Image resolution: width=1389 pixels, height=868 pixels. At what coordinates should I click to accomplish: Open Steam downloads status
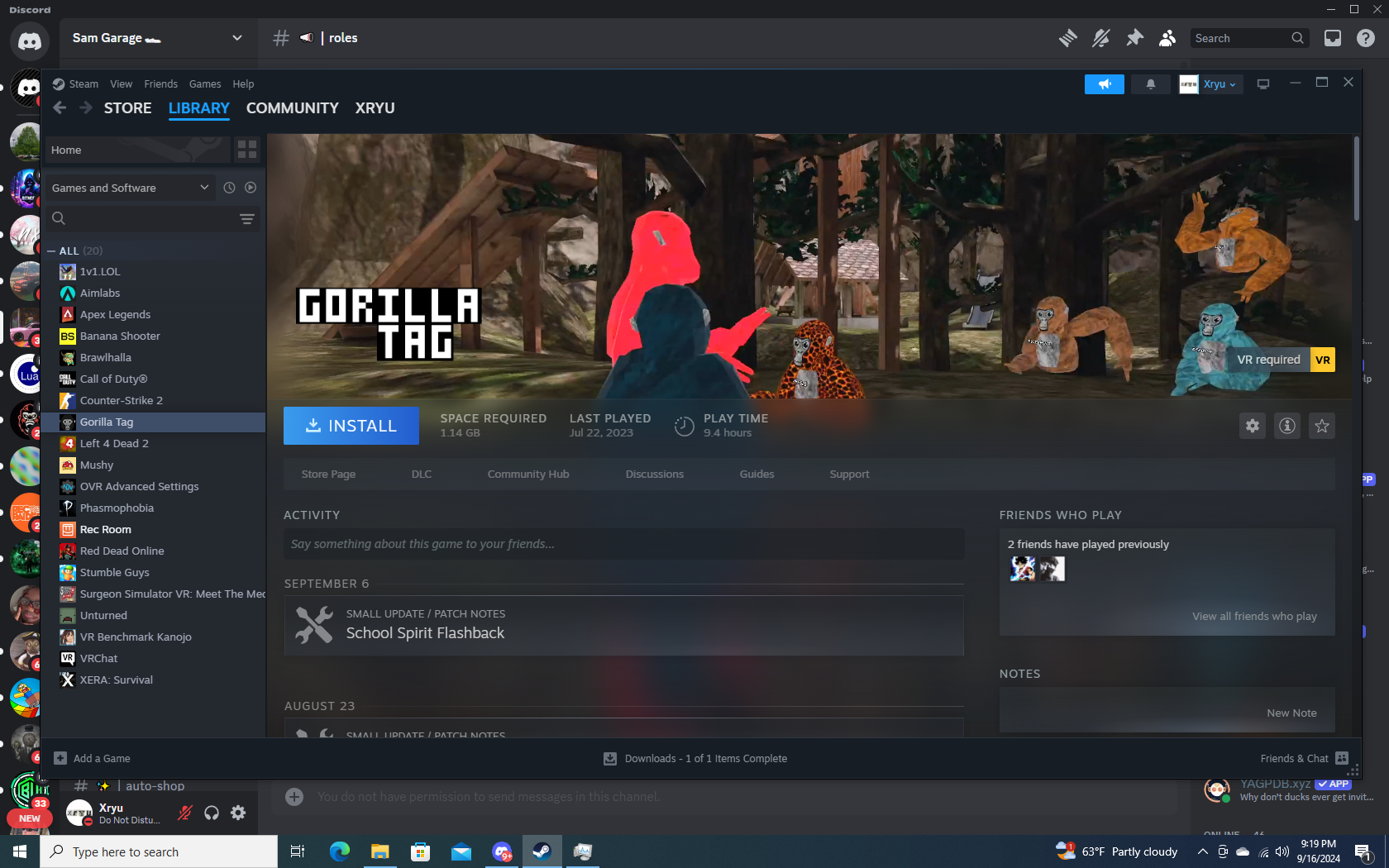point(695,758)
